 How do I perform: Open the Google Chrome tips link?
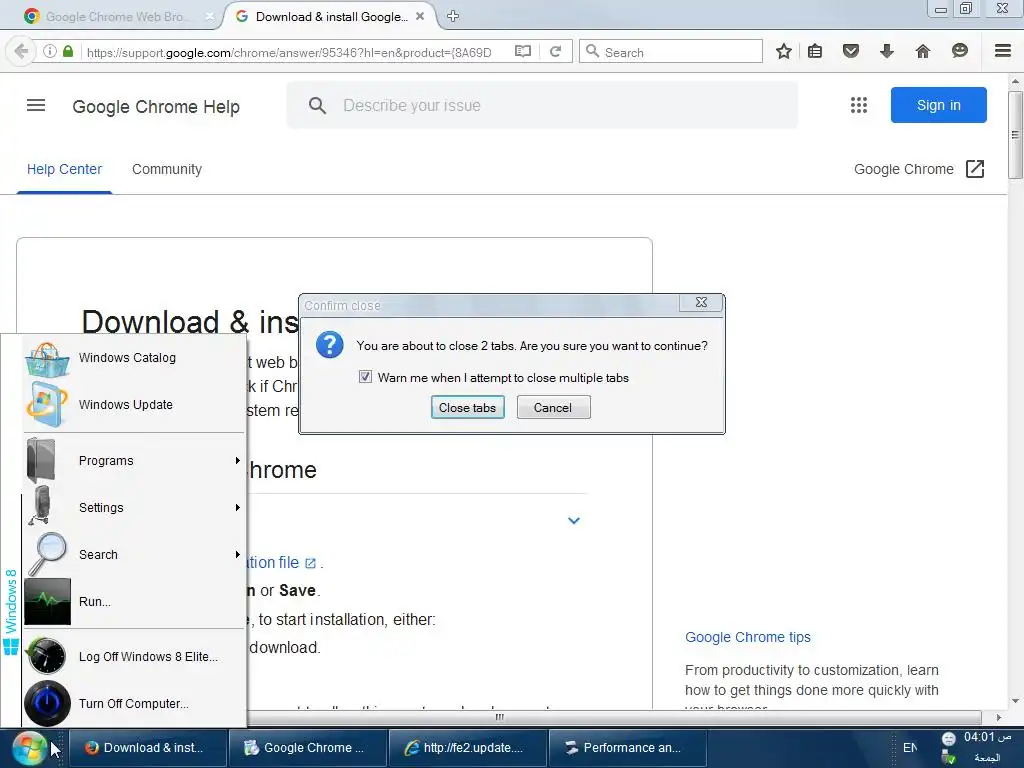coord(748,637)
